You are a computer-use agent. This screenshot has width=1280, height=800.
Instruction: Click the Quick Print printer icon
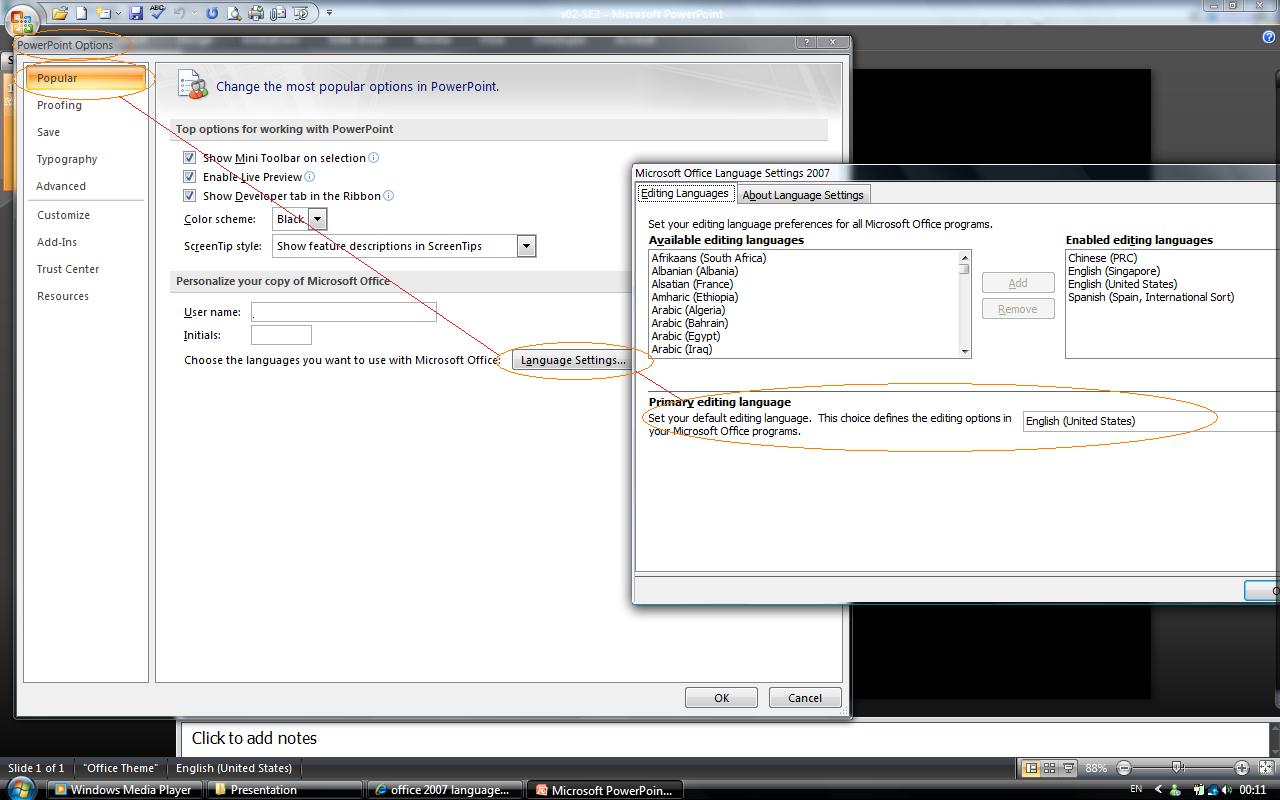point(256,13)
